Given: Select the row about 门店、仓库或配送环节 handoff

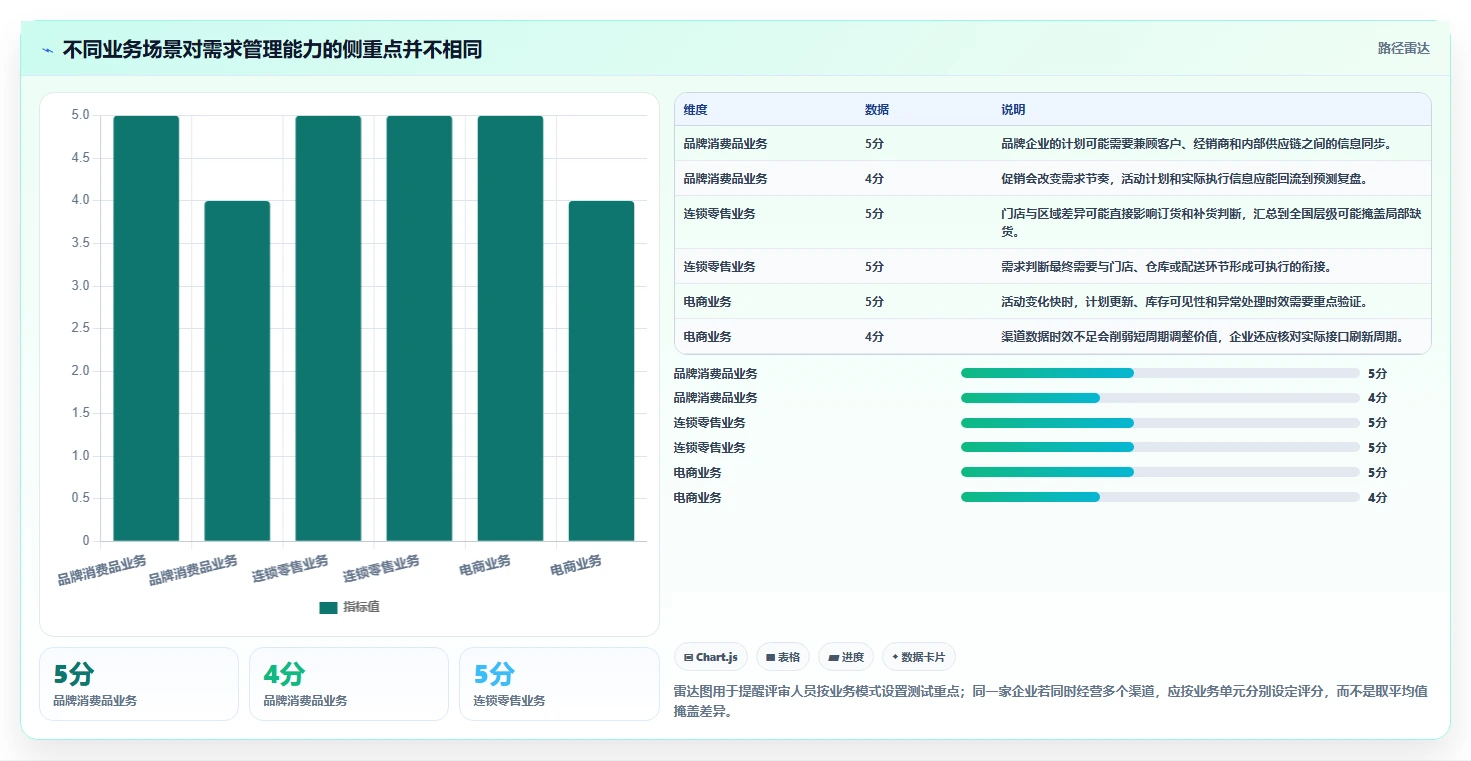Looking at the screenshot, I should tap(1053, 266).
